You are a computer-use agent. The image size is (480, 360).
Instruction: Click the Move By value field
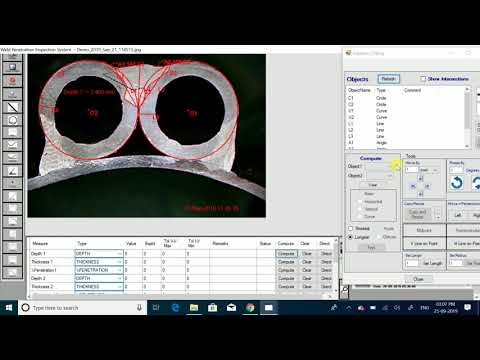411,170
